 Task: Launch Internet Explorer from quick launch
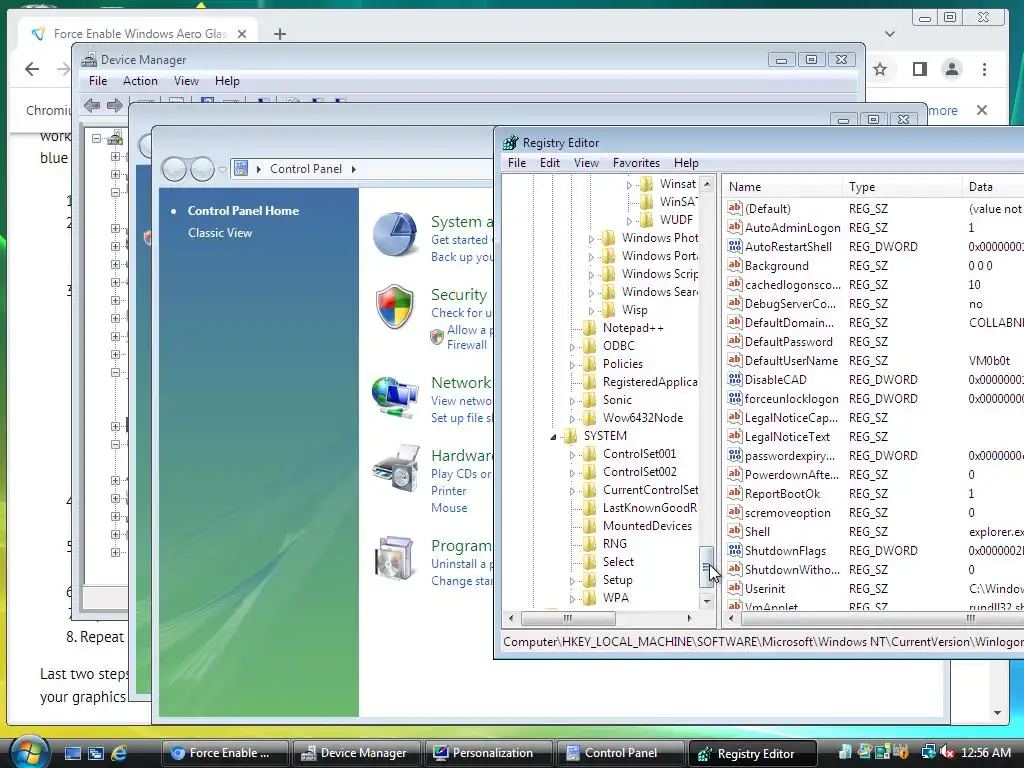pos(119,754)
